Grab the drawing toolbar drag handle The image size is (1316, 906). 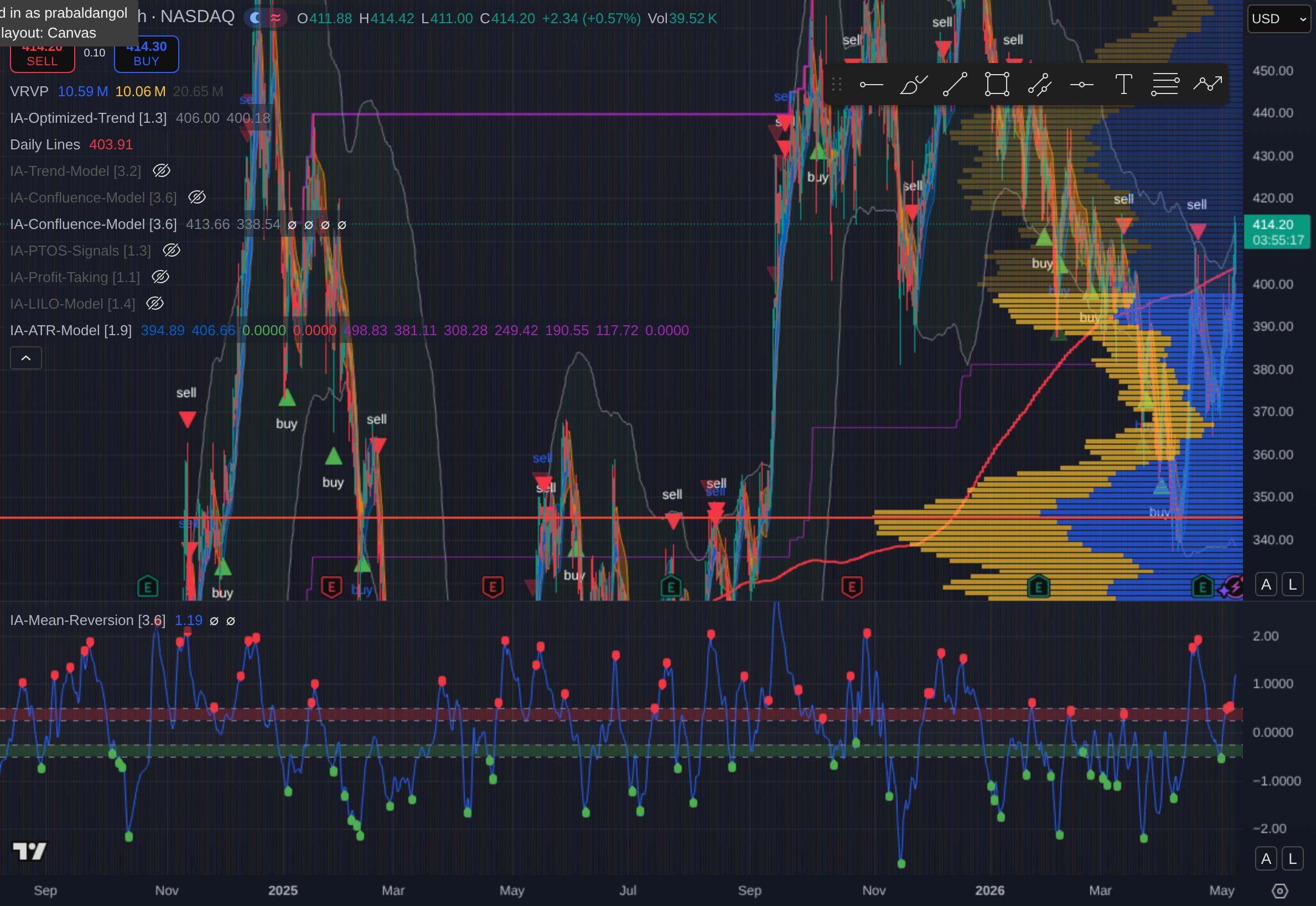836,85
